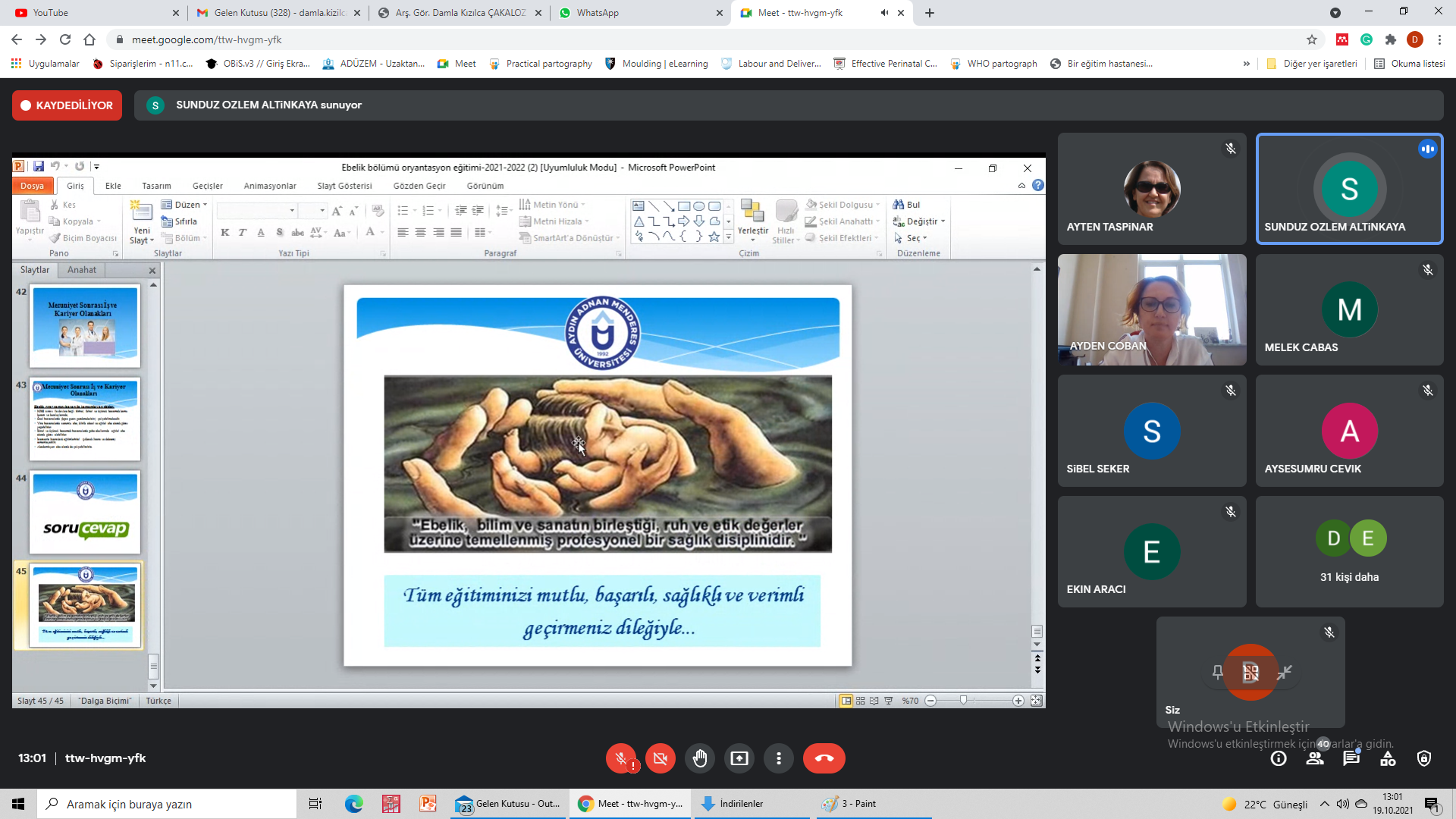The height and width of the screenshot is (819, 1456).
Task: Click the shared presentation slide area
Action: click(x=598, y=475)
